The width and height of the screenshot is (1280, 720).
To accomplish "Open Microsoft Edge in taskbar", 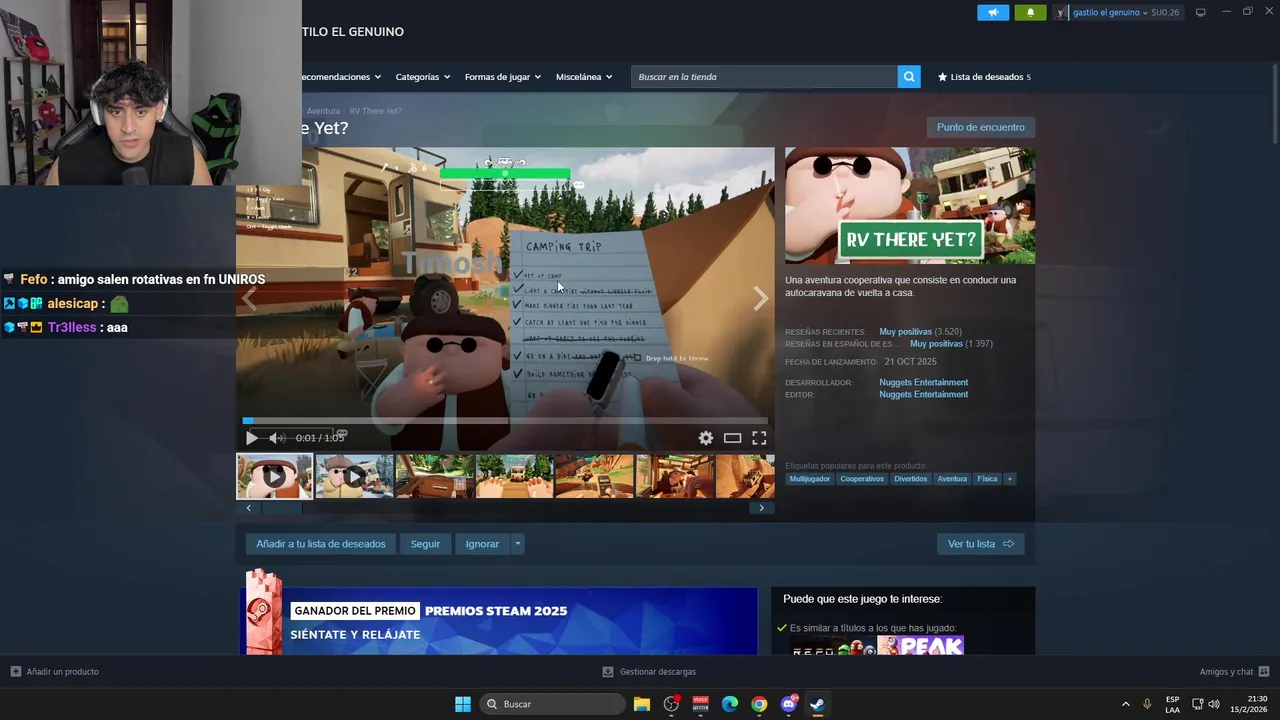I will 730,704.
